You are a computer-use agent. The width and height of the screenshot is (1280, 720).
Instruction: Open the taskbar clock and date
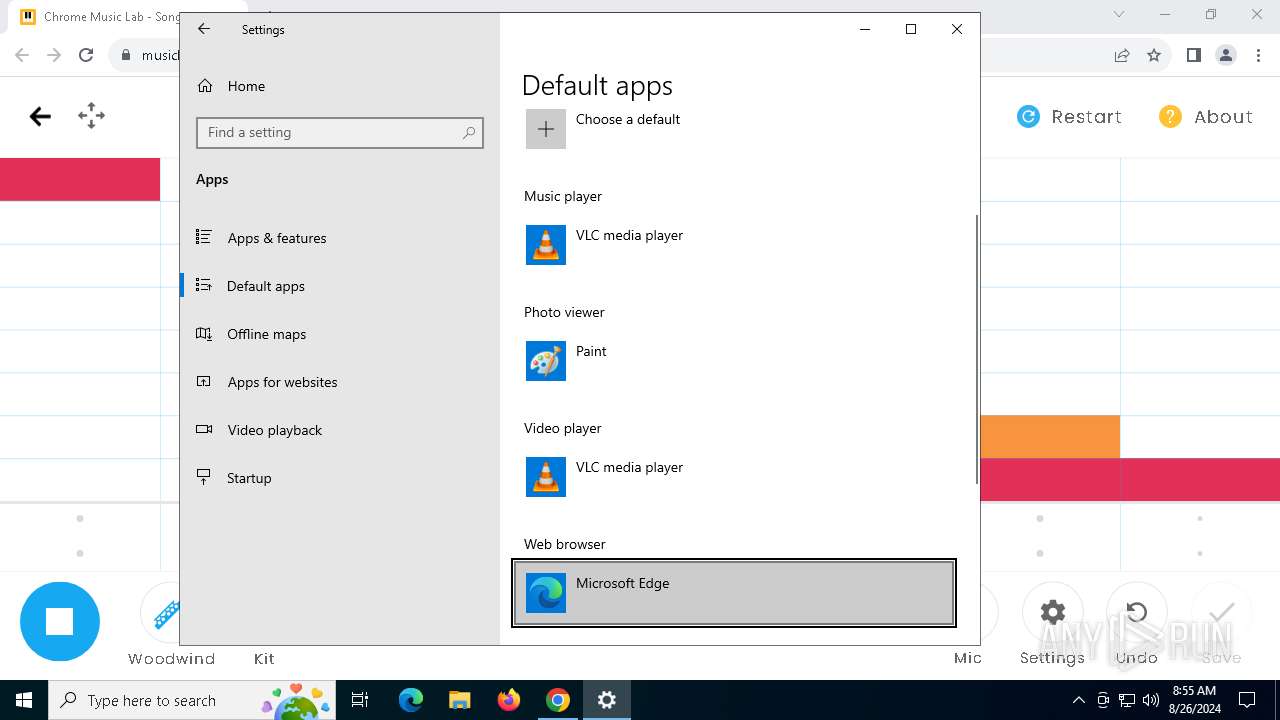1194,700
